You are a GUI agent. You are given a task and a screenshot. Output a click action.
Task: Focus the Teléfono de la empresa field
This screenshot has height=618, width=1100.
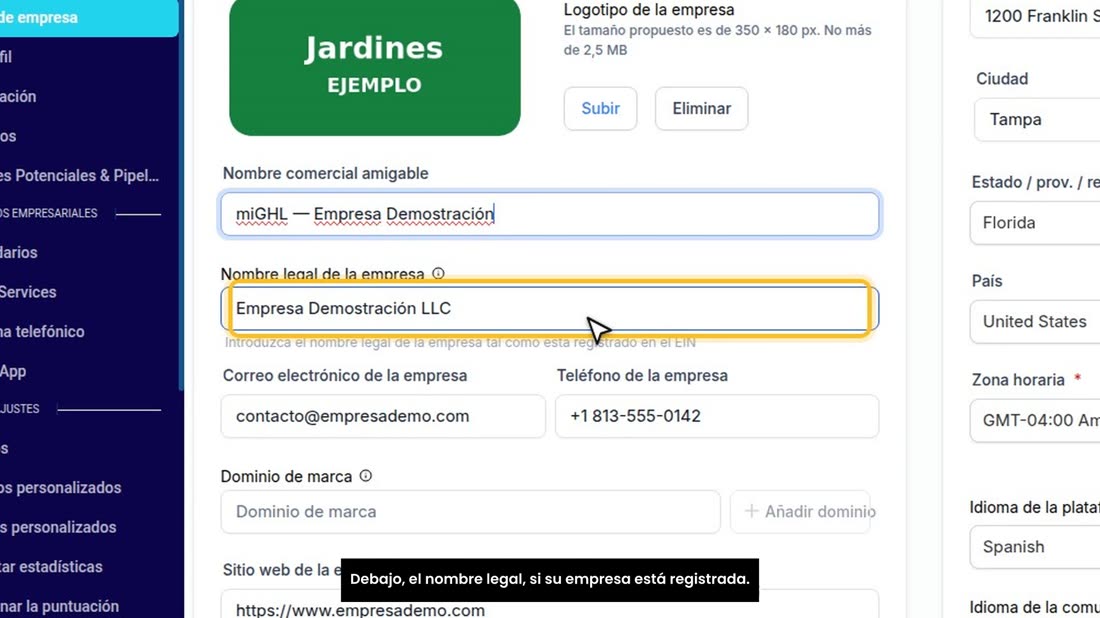click(x=717, y=416)
